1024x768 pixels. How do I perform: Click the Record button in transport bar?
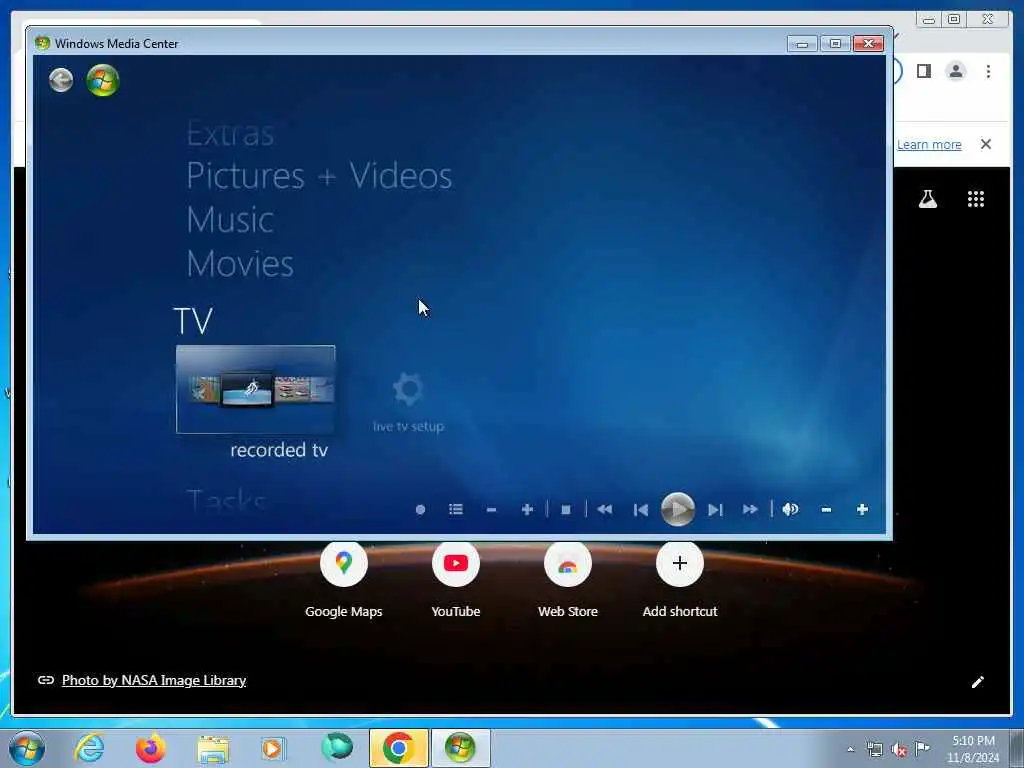click(421, 509)
